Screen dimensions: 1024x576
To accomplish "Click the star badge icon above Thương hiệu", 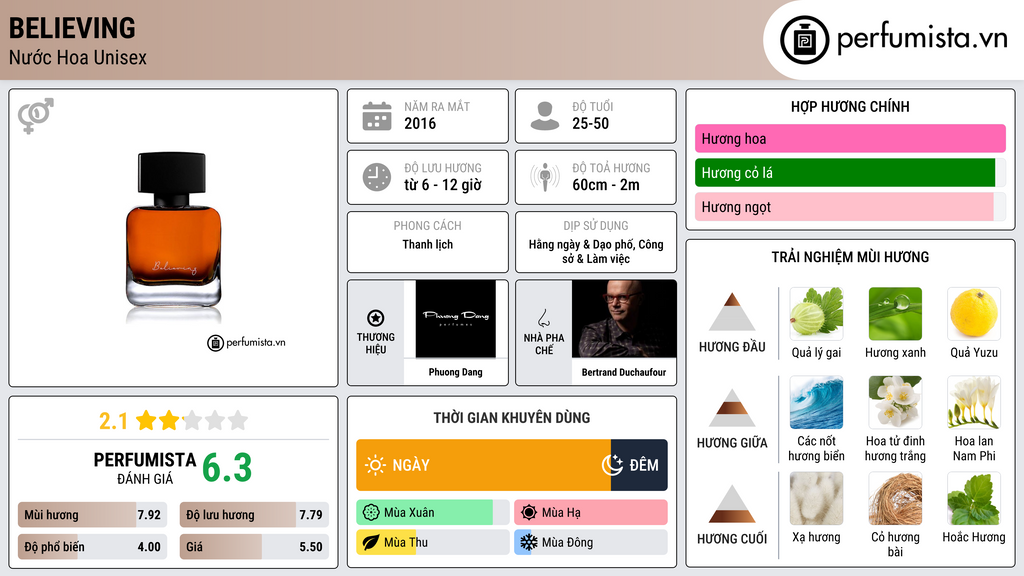I will click(376, 318).
